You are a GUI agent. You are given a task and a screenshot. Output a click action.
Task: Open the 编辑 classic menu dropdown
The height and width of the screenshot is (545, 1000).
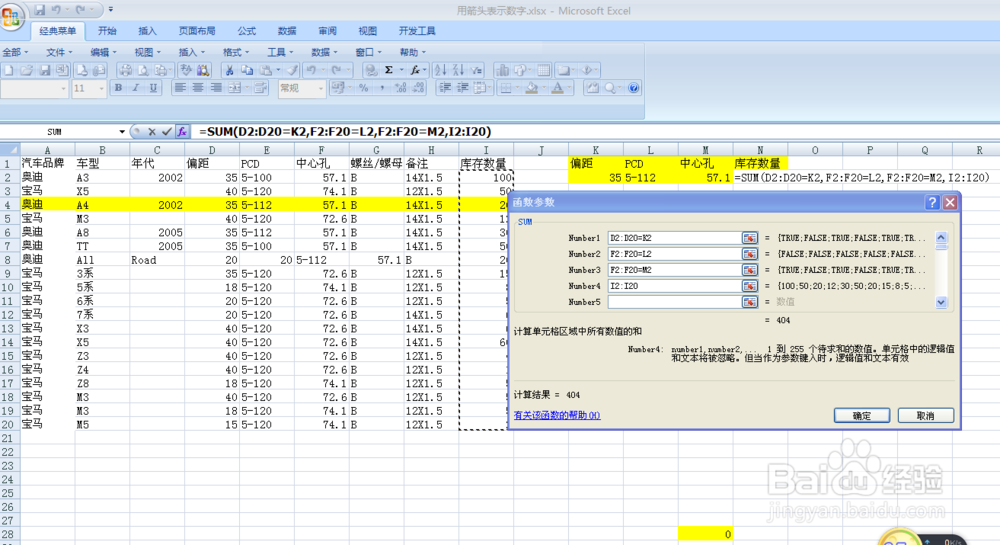[103, 52]
